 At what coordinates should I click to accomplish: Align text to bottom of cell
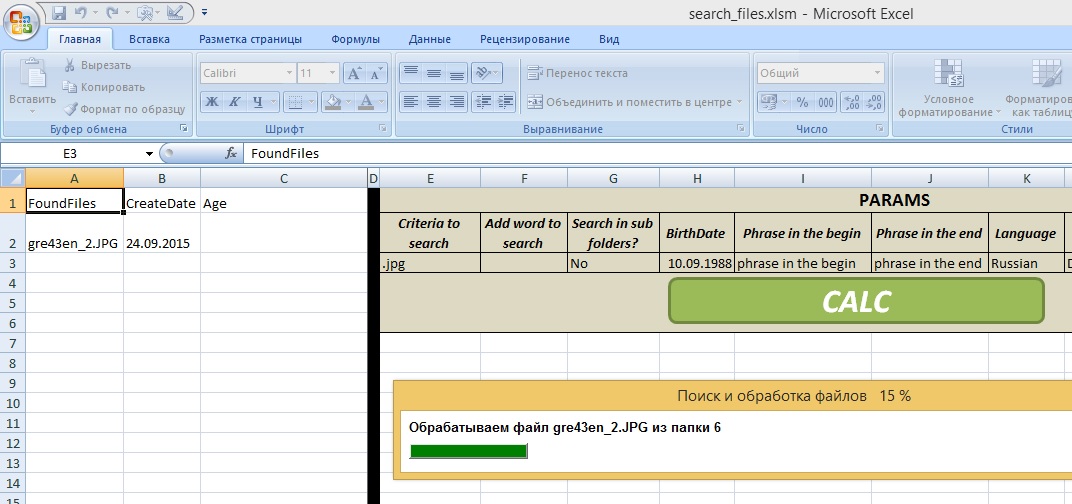click(x=457, y=72)
